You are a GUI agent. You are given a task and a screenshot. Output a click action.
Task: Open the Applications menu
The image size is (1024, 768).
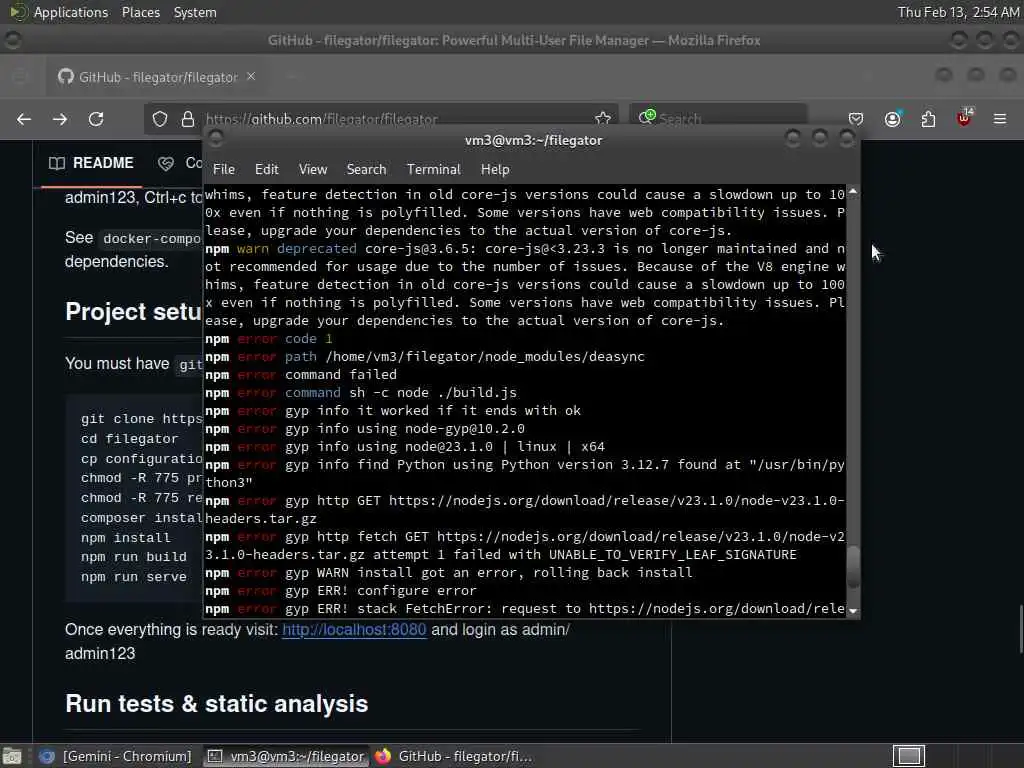(71, 12)
